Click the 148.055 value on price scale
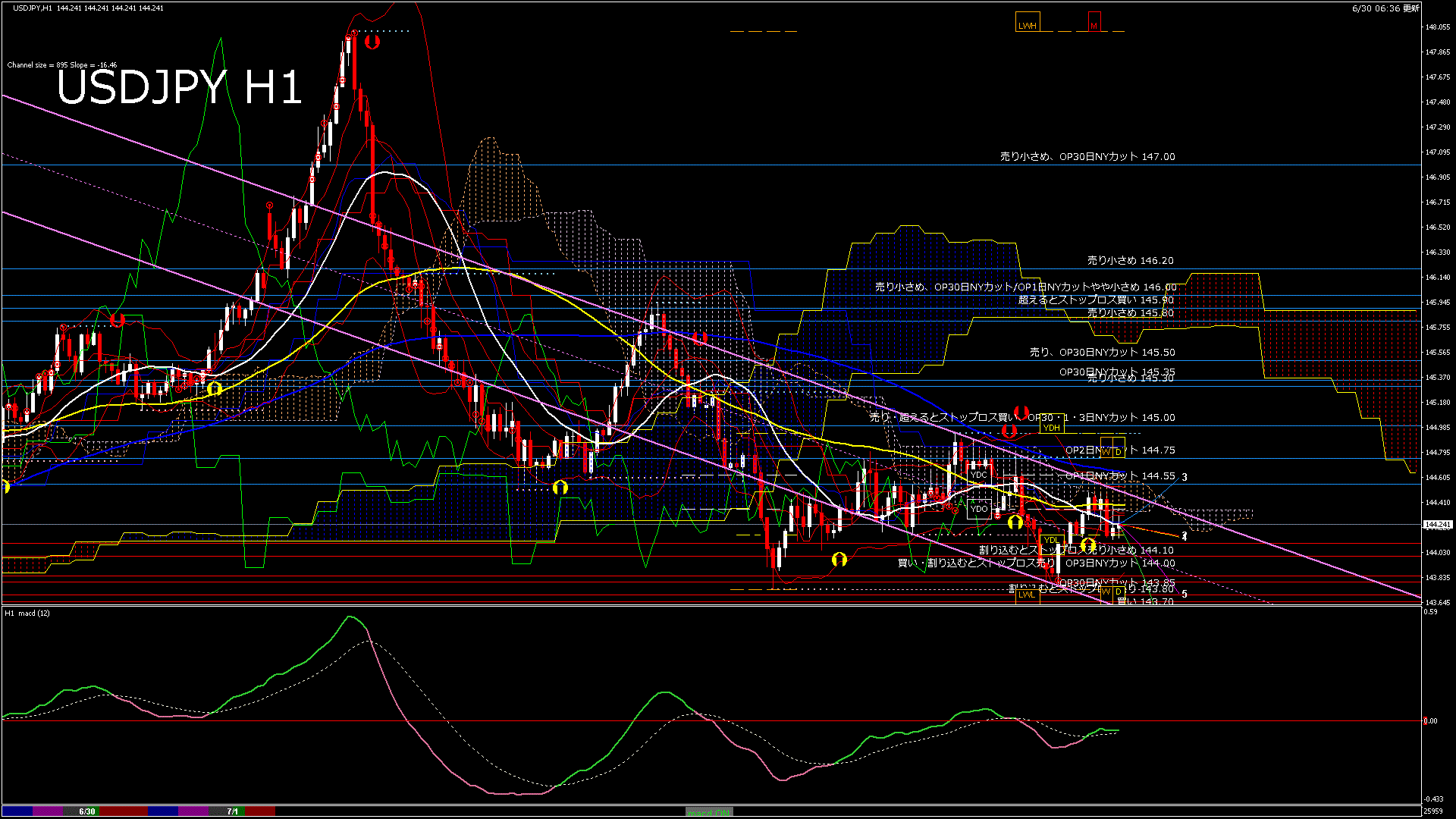Image resolution: width=1456 pixels, height=819 pixels. (1438, 27)
